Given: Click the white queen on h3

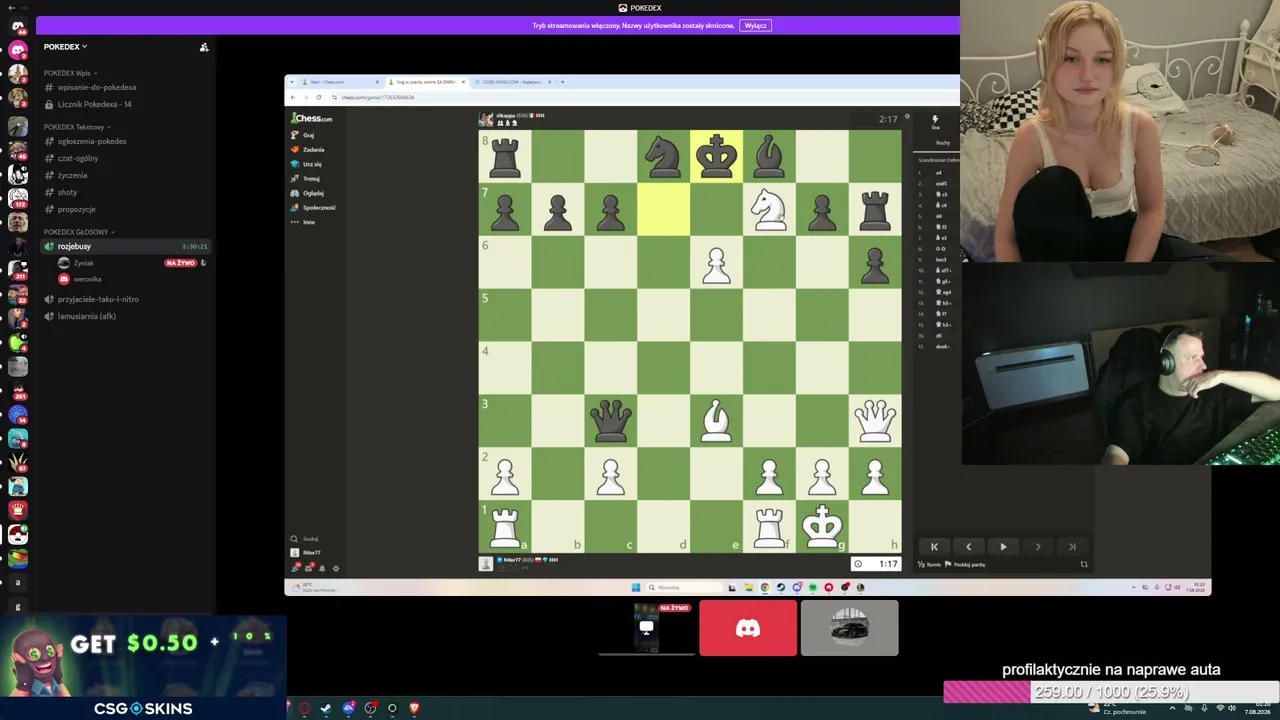Looking at the screenshot, I should tap(875, 420).
